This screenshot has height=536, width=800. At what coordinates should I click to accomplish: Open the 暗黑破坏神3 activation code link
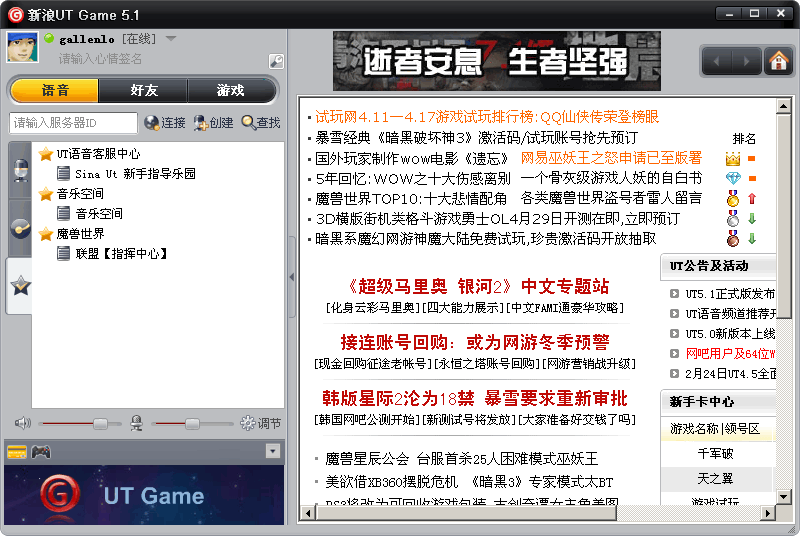point(477,138)
